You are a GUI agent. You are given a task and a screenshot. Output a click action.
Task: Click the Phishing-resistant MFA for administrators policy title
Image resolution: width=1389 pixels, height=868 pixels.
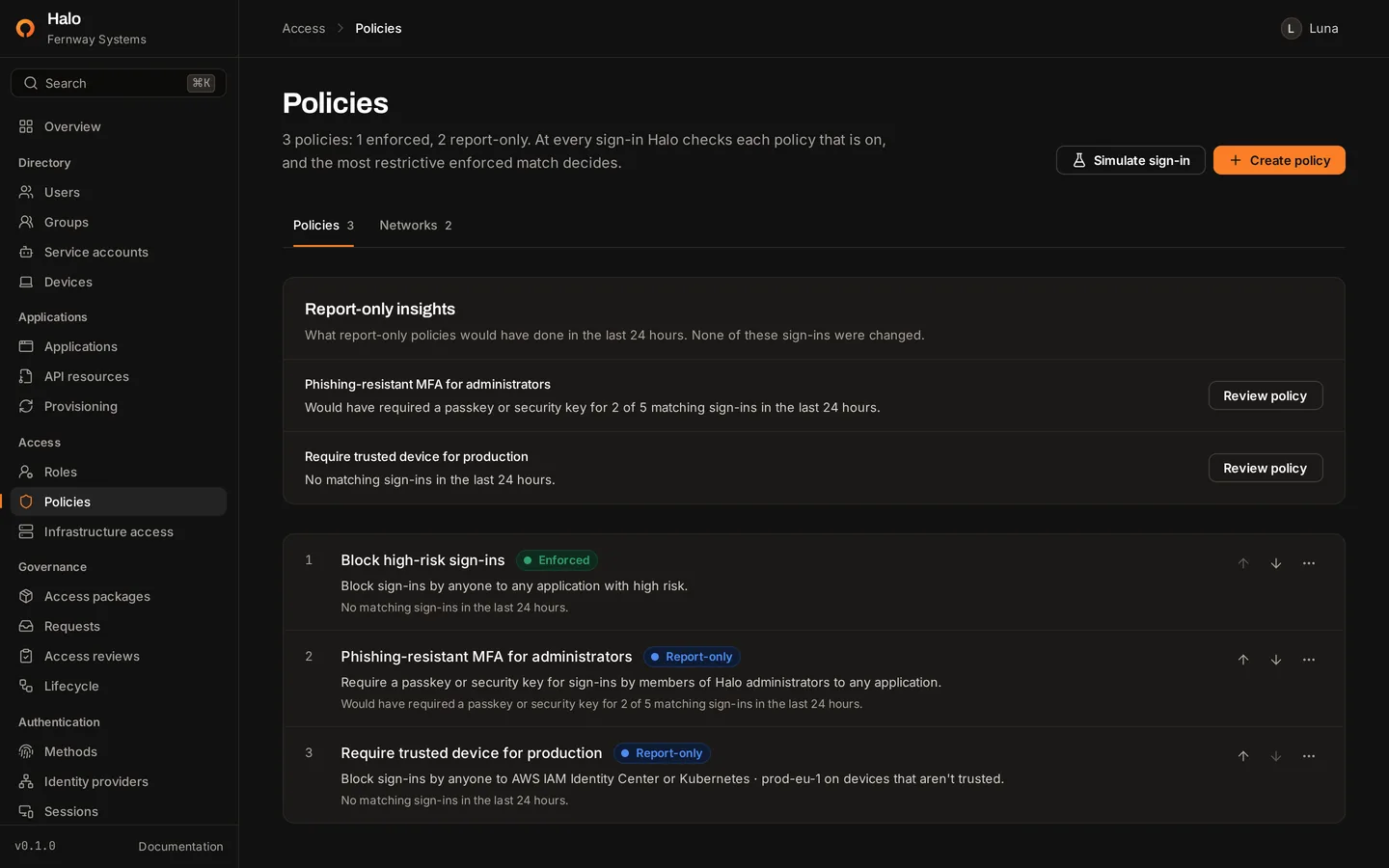[486, 657]
